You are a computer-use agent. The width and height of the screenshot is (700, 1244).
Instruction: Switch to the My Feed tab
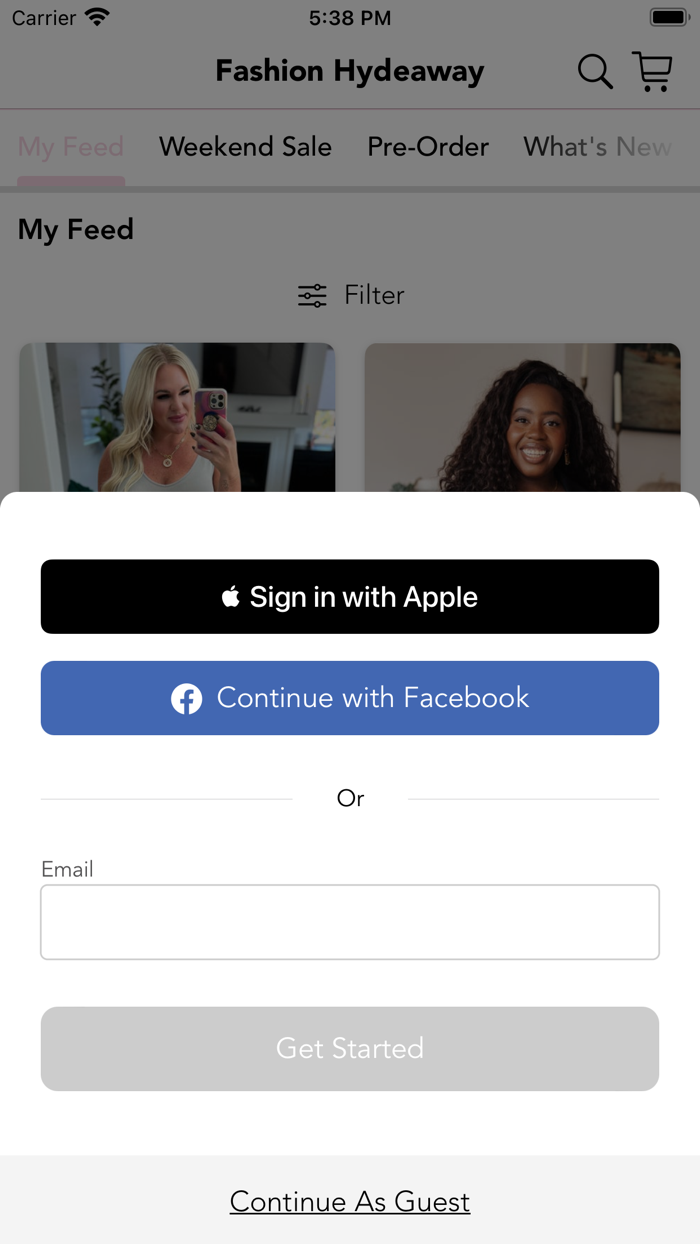click(71, 147)
